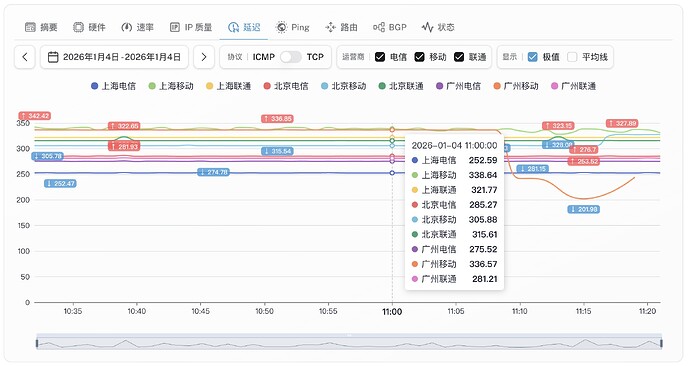The width and height of the screenshot is (690, 366).
Task: Click the 281.15 minimum marker label
Action: 532,168
